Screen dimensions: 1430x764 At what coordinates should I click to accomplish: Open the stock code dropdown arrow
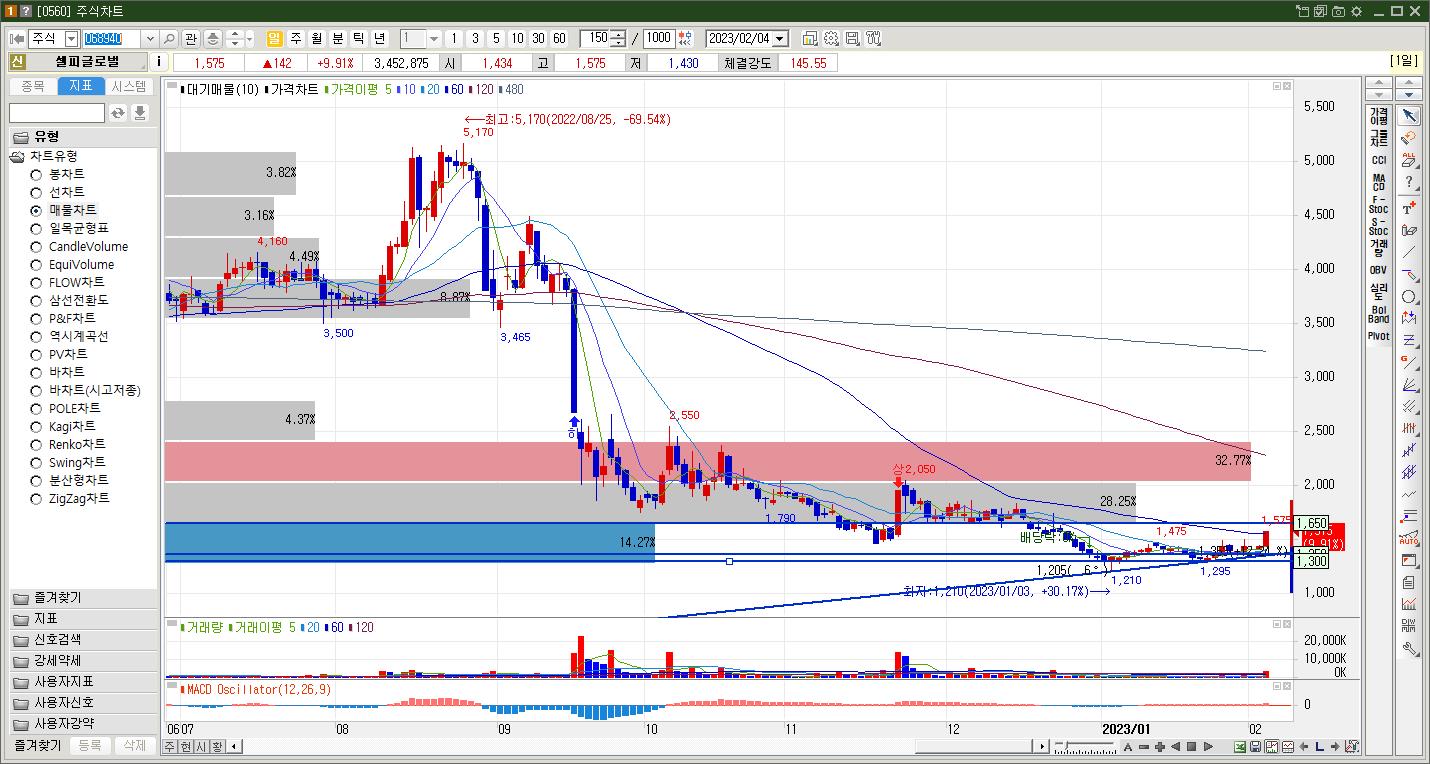(x=150, y=38)
